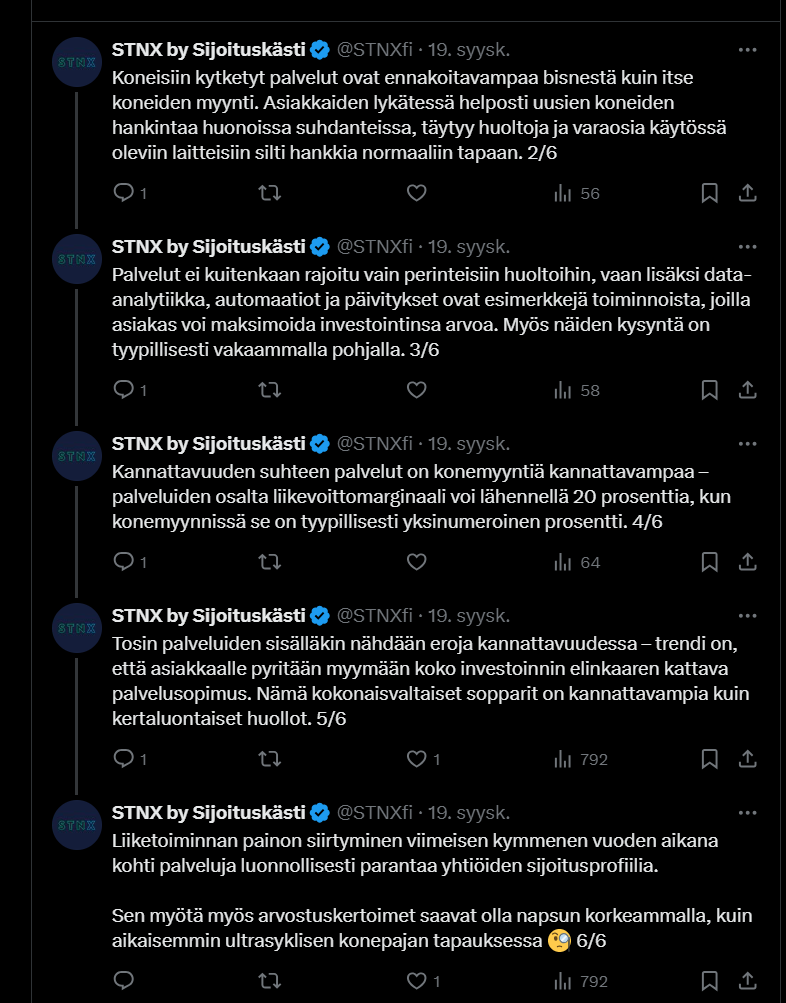Image resolution: width=786 pixels, height=1003 pixels.
Task: Share the 6/6 tweet
Action: point(747,981)
